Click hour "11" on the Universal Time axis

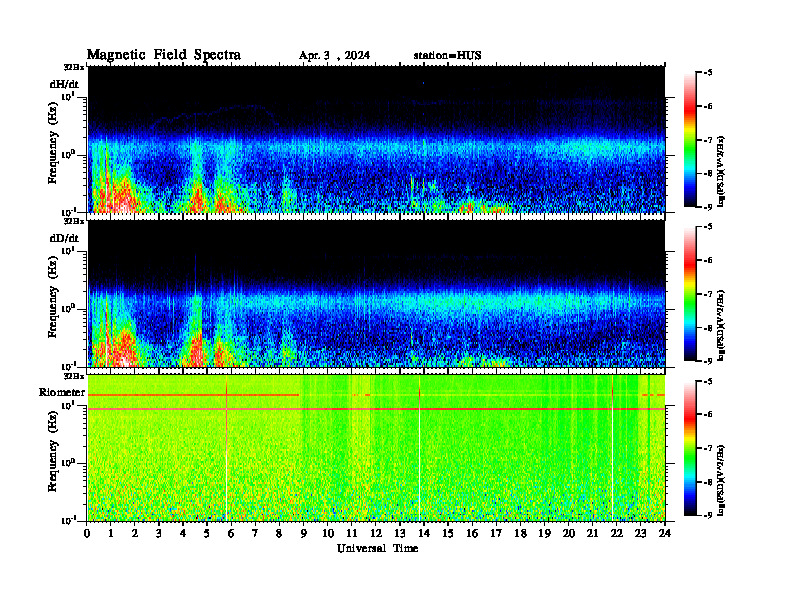352,533
